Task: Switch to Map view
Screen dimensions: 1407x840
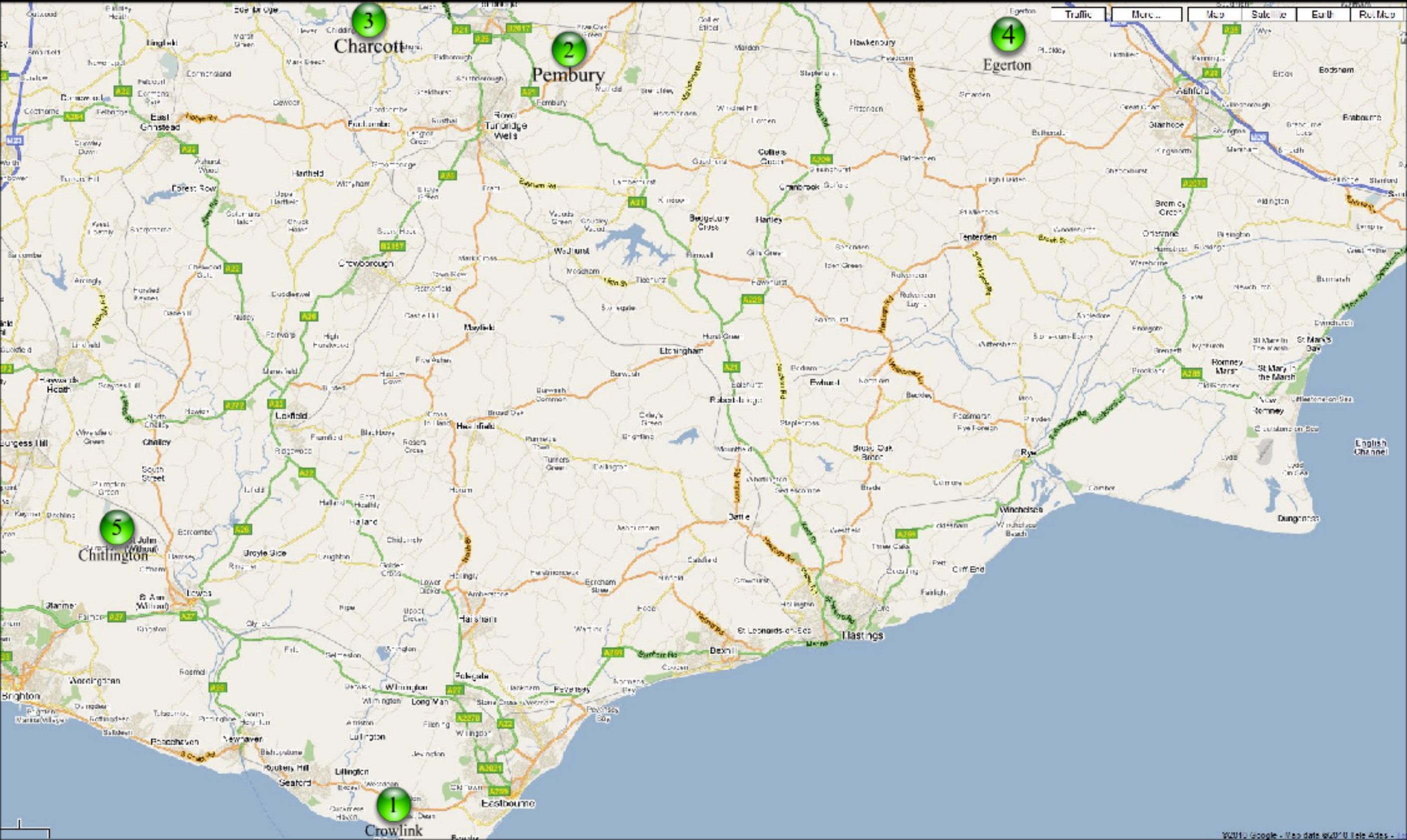Action: pos(1215,14)
